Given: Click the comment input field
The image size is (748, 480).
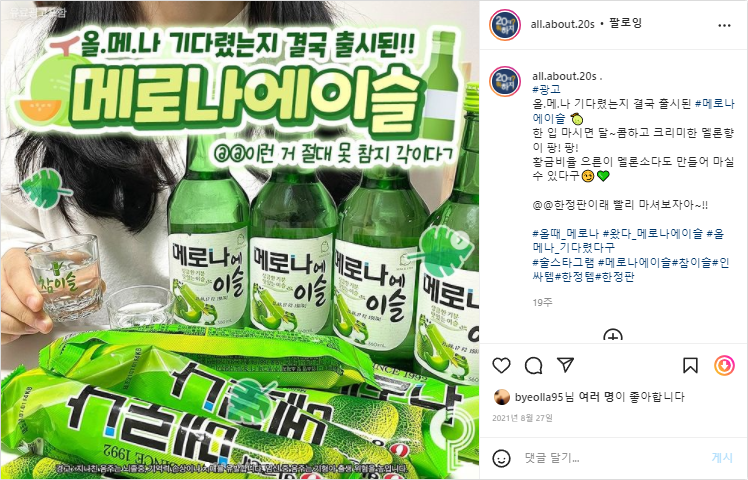Looking at the screenshot, I should [x=614, y=459].
